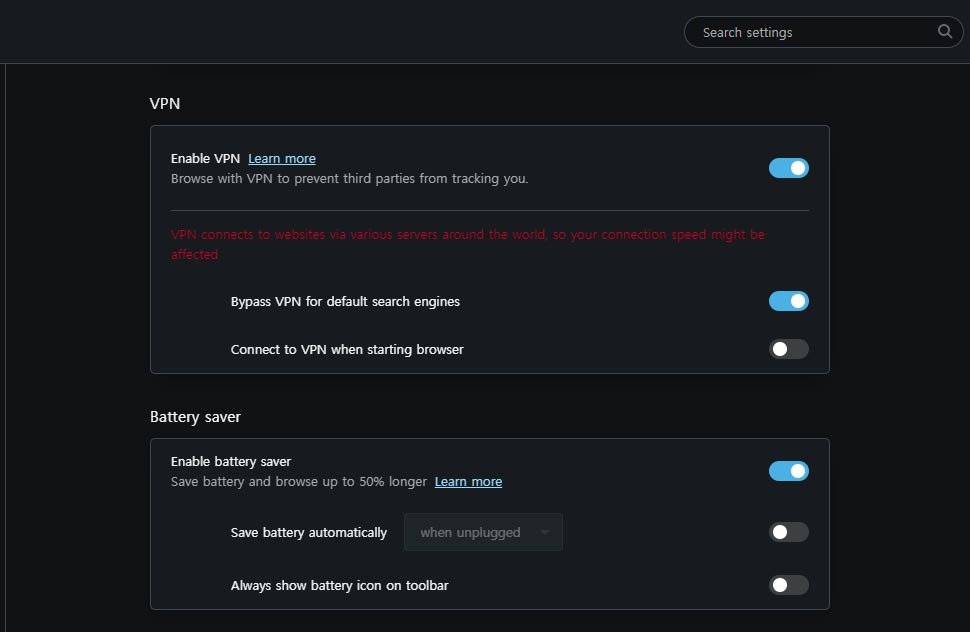Image resolution: width=970 pixels, height=632 pixels.
Task: Turn on the Save battery automatically toggle
Action: click(788, 532)
